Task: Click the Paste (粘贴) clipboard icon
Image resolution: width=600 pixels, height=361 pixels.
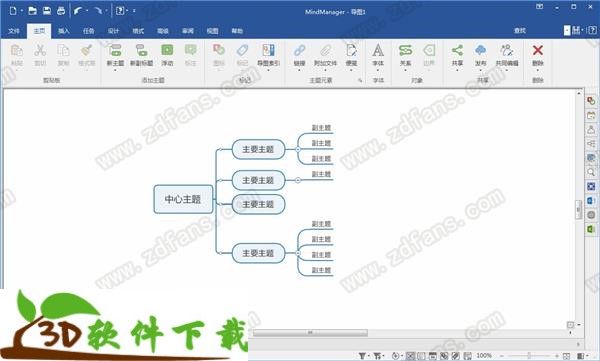Action: pos(17,51)
